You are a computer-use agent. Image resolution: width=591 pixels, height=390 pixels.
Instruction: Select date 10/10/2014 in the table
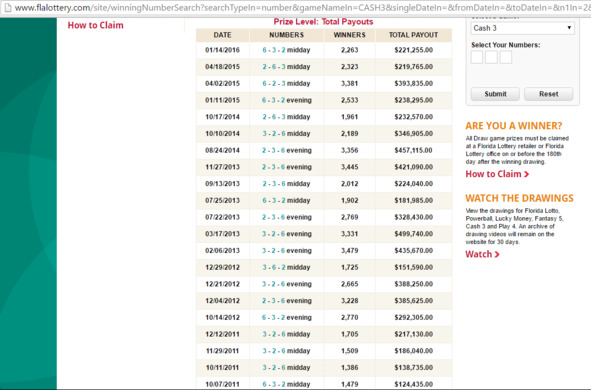click(x=222, y=134)
